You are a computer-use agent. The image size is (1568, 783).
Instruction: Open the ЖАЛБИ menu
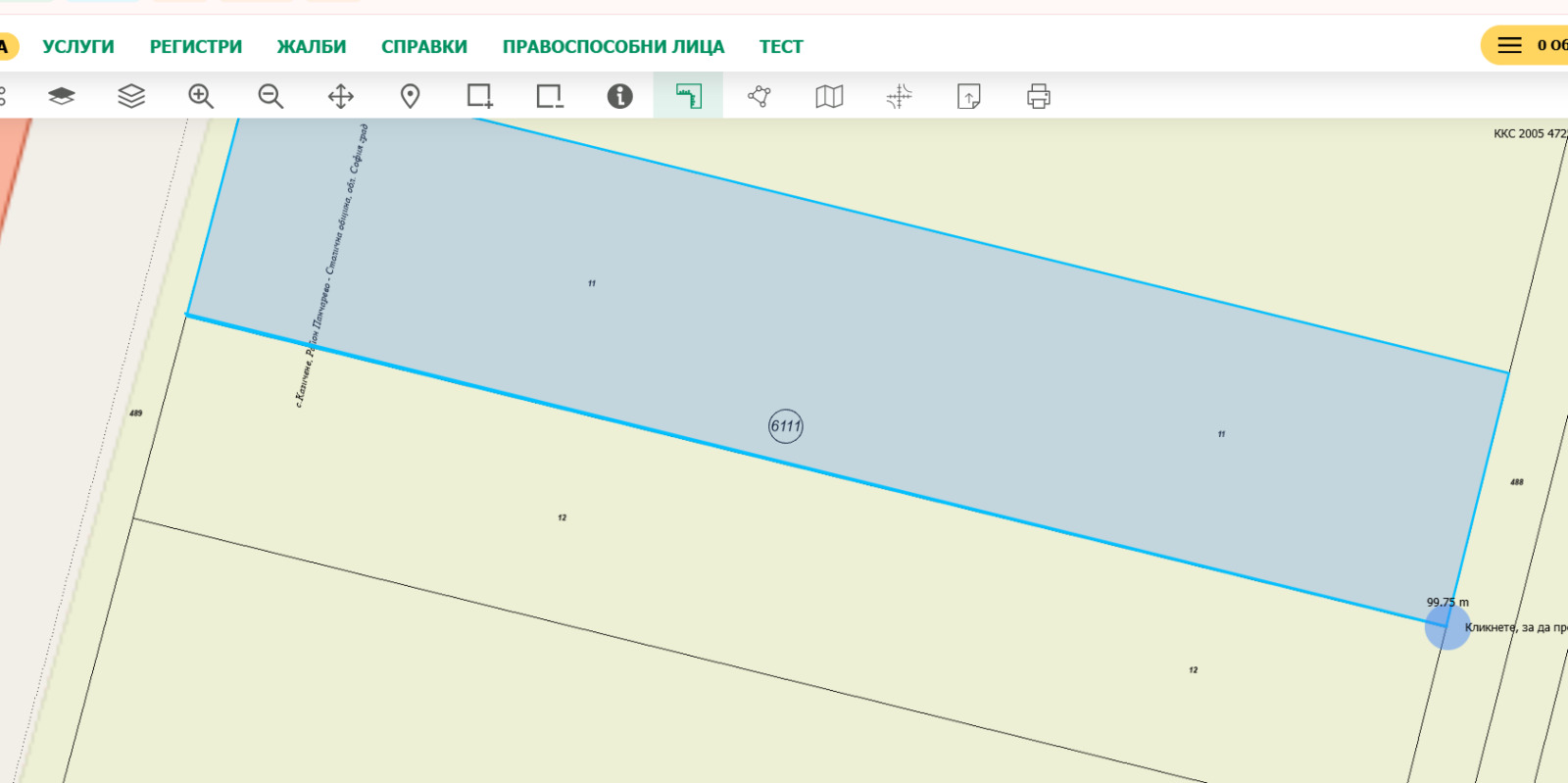point(312,47)
